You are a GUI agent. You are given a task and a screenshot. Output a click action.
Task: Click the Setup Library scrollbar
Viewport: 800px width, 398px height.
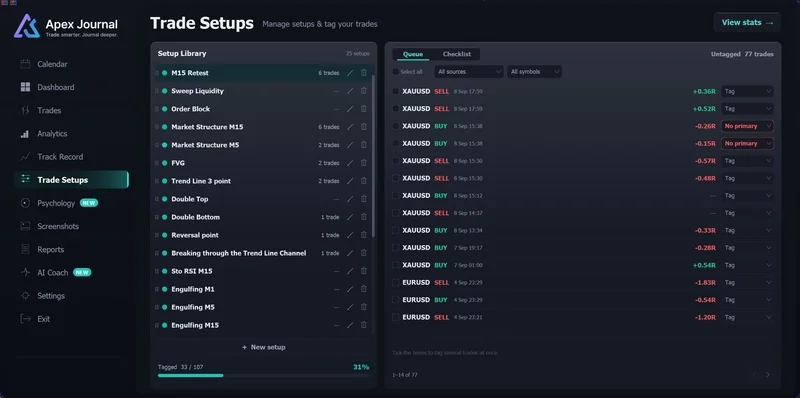point(374,156)
